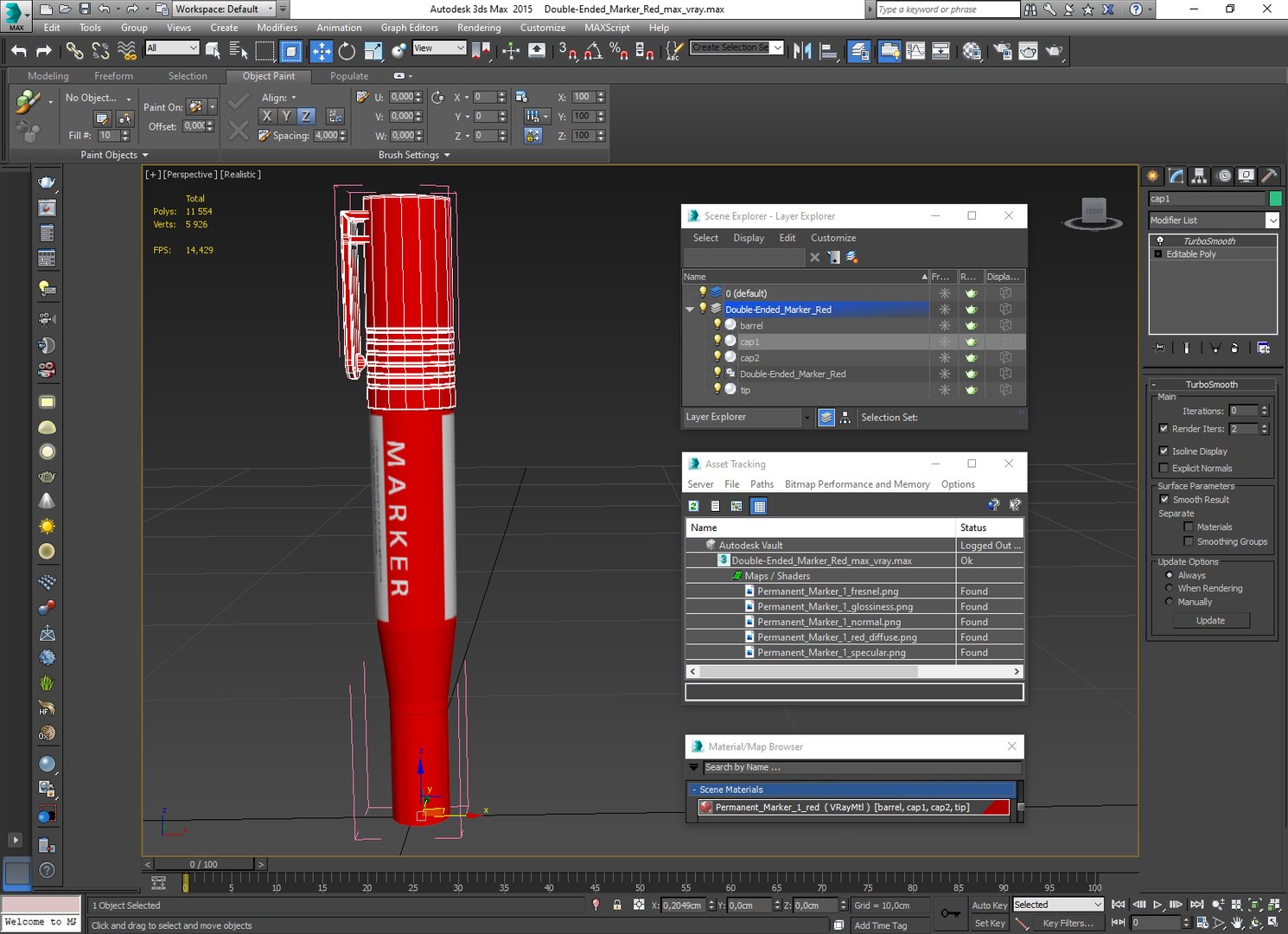Screen dimensions: 1288x934
Task: Select the Move transform tool
Action: [x=321, y=51]
